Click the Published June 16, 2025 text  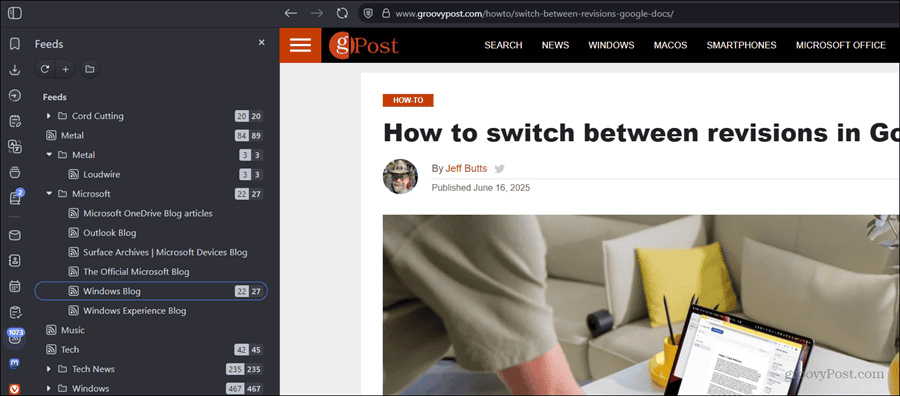coord(481,188)
